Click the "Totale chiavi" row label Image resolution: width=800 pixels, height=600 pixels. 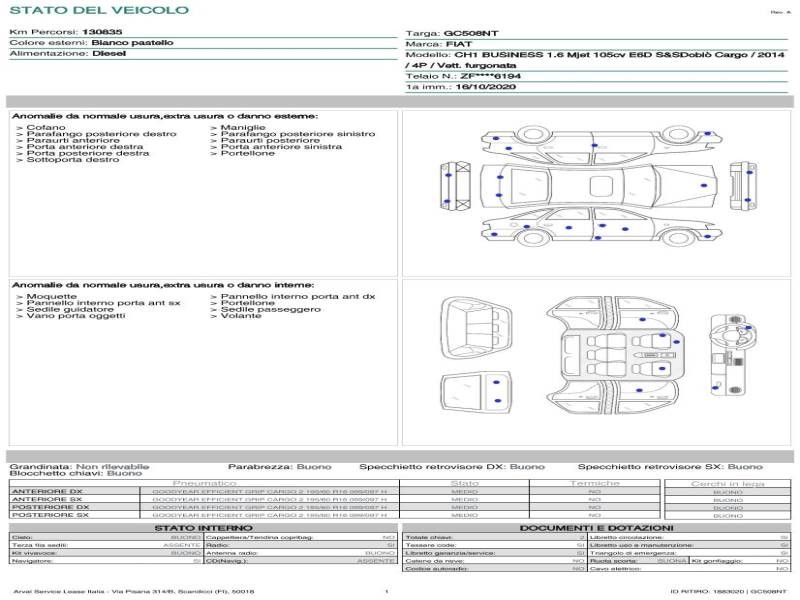point(429,537)
